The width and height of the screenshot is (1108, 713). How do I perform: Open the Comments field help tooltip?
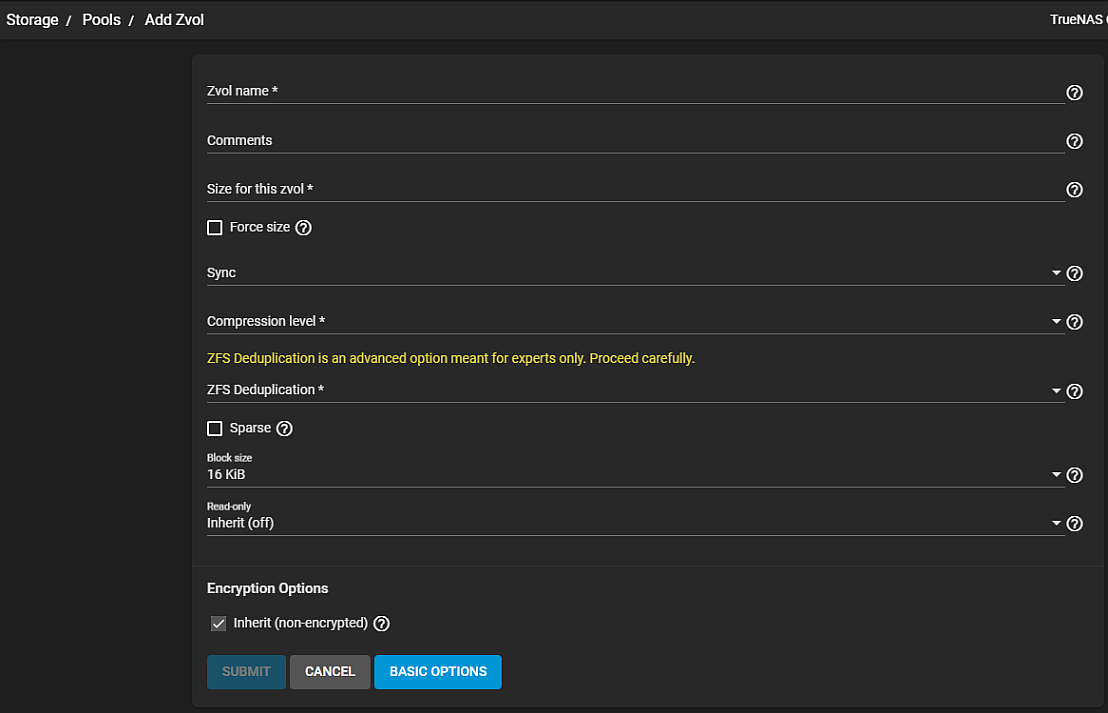[x=1075, y=141]
